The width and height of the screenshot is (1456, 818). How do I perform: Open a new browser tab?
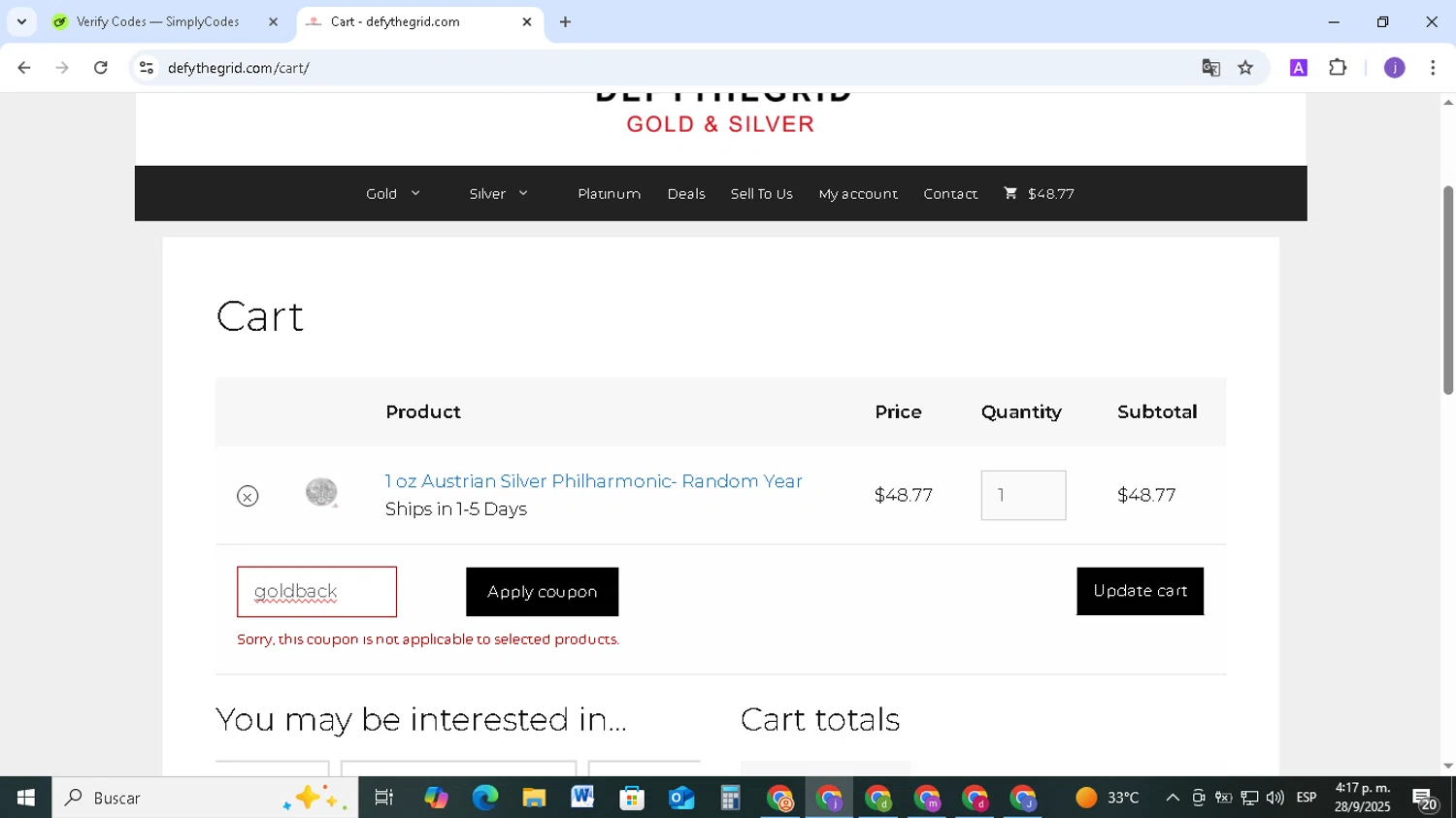coord(565,21)
